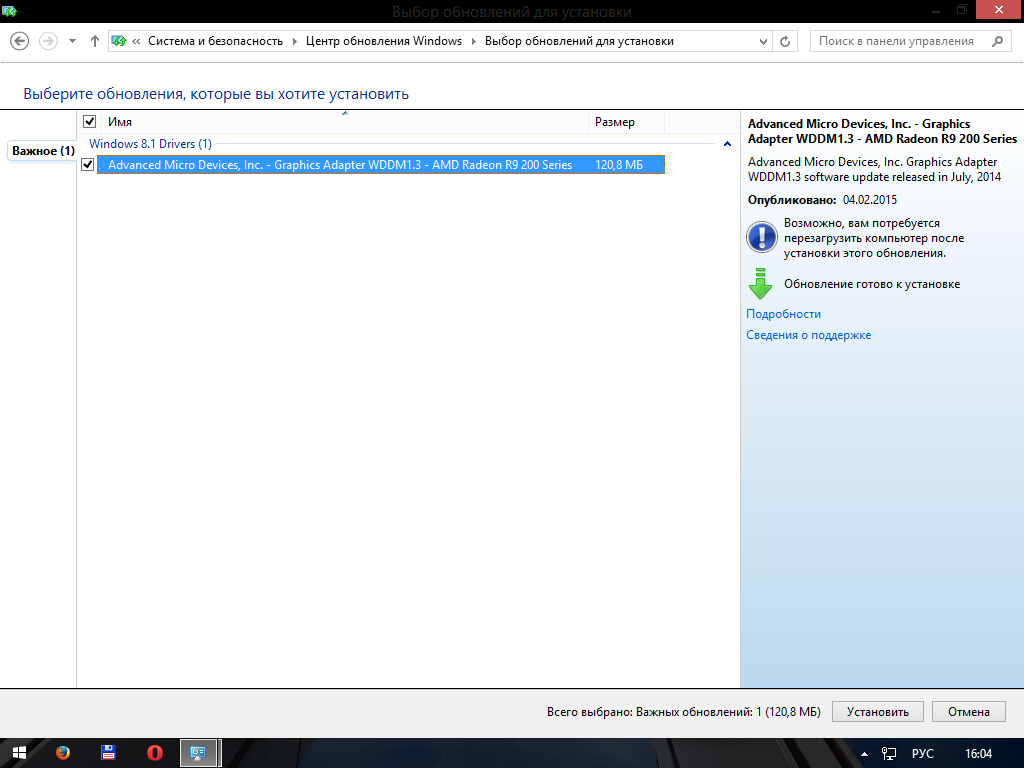1024x768 pixels.
Task: Refresh the page with refresh icon
Action: tap(785, 41)
